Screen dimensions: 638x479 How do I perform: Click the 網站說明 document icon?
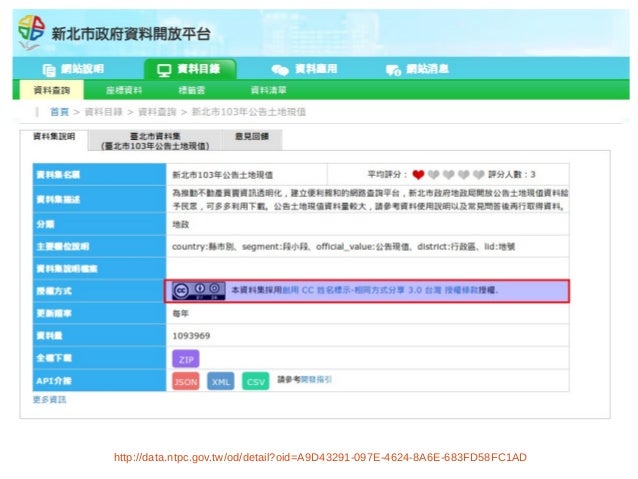point(49,70)
